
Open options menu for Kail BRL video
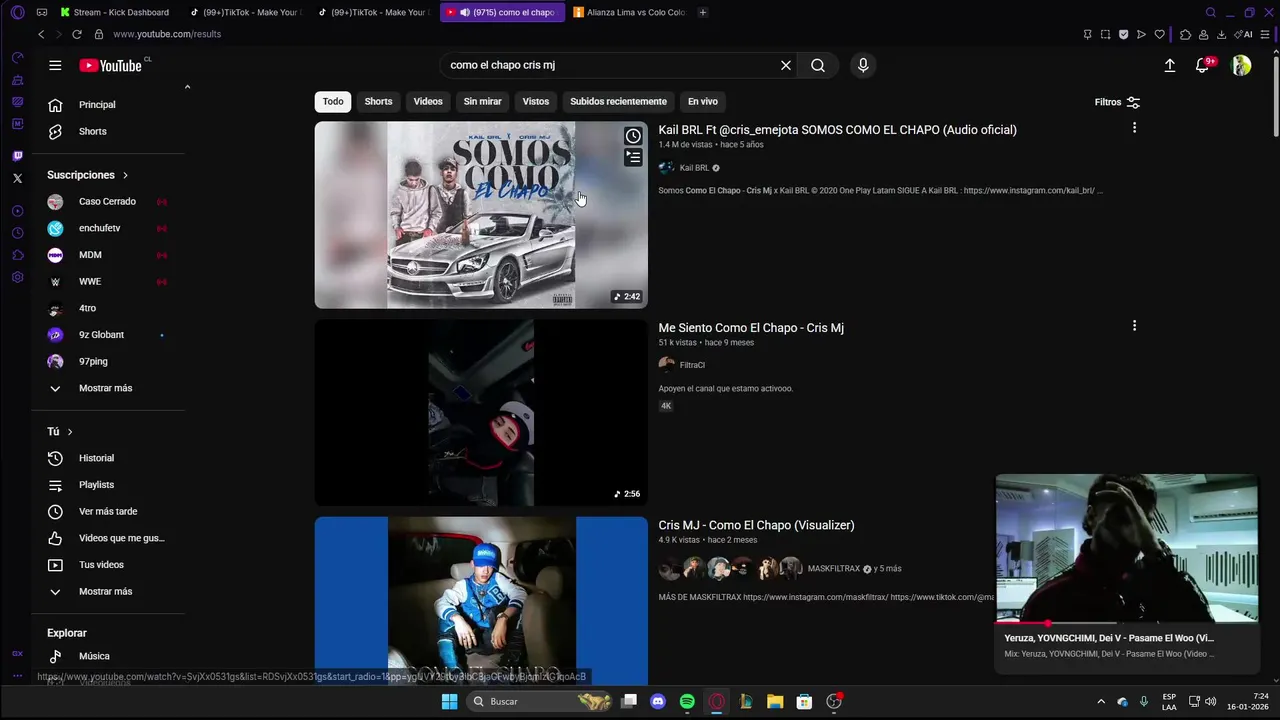click(1134, 128)
